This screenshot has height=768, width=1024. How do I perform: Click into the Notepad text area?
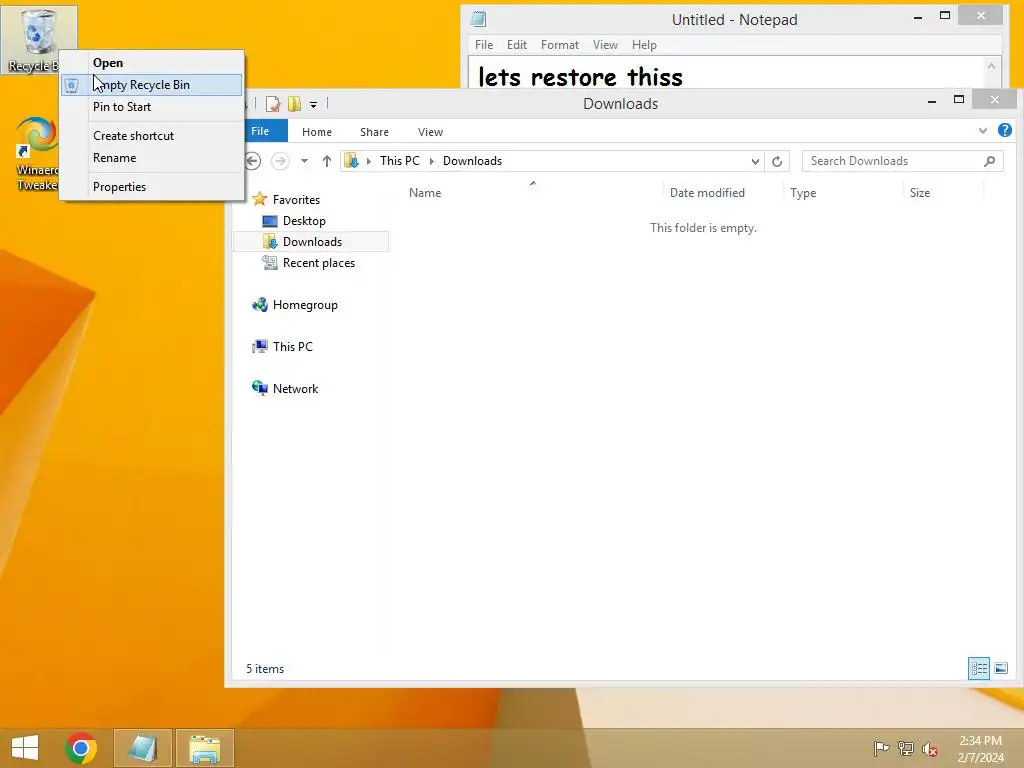[725, 73]
